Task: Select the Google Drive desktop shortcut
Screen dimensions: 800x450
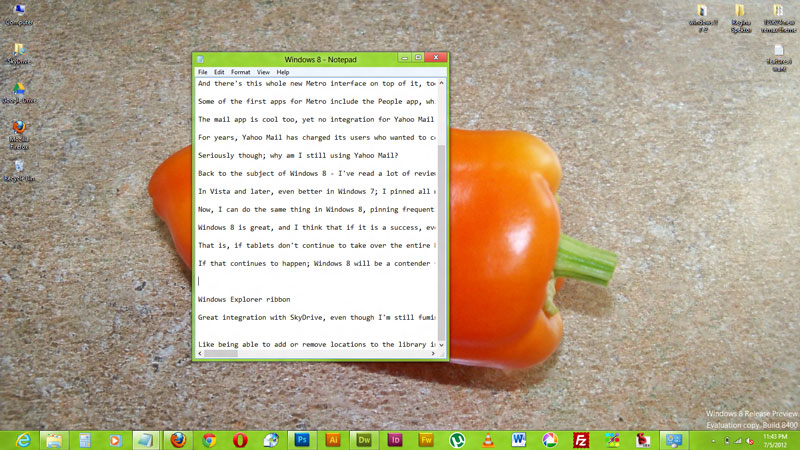Action: [x=19, y=93]
